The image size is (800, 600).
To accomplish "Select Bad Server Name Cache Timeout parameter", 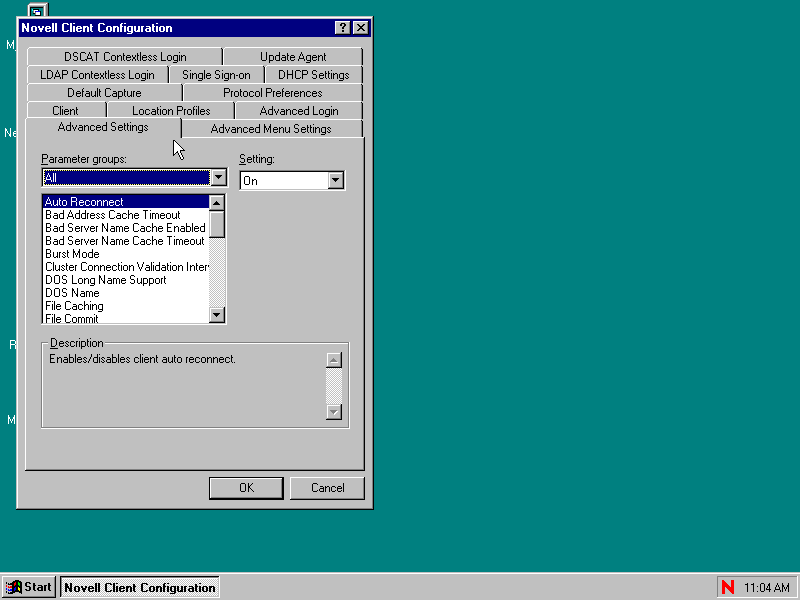I will (x=126, y=241).
